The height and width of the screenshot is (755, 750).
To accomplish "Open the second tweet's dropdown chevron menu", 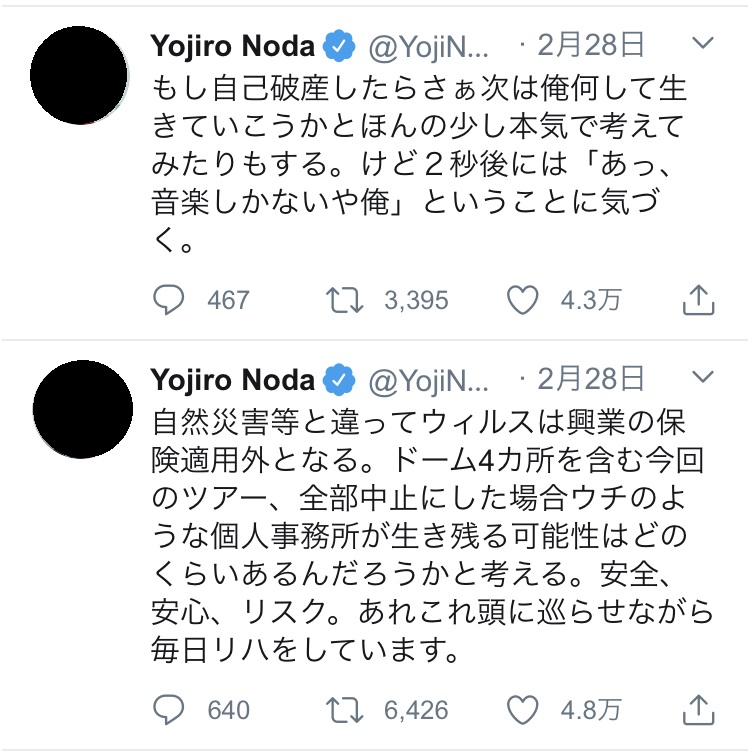I will (703, 379).
